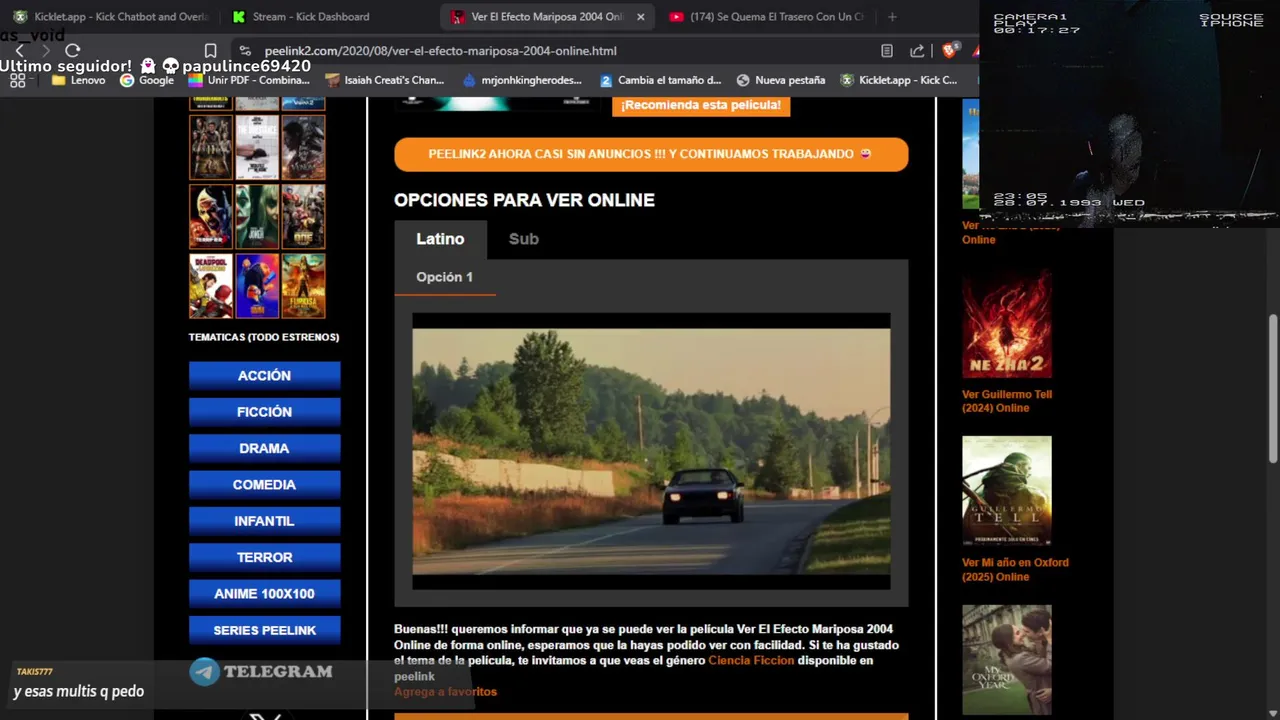
Task: Click TEMATICAS (TODO ESTRENOS) heading
Action: pyautogui.click(x=264, y=337)
